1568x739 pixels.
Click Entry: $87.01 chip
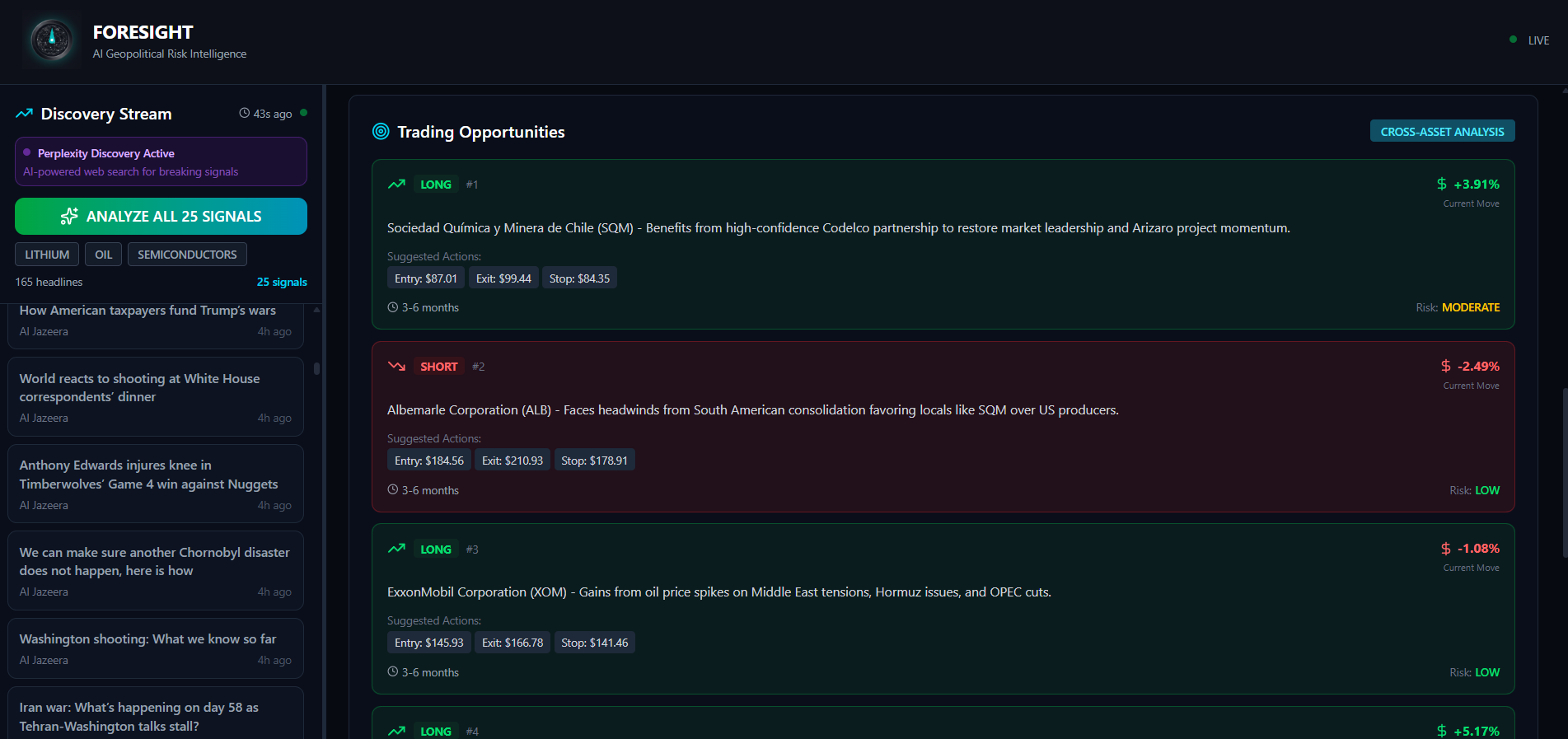[x=426, y=278]
